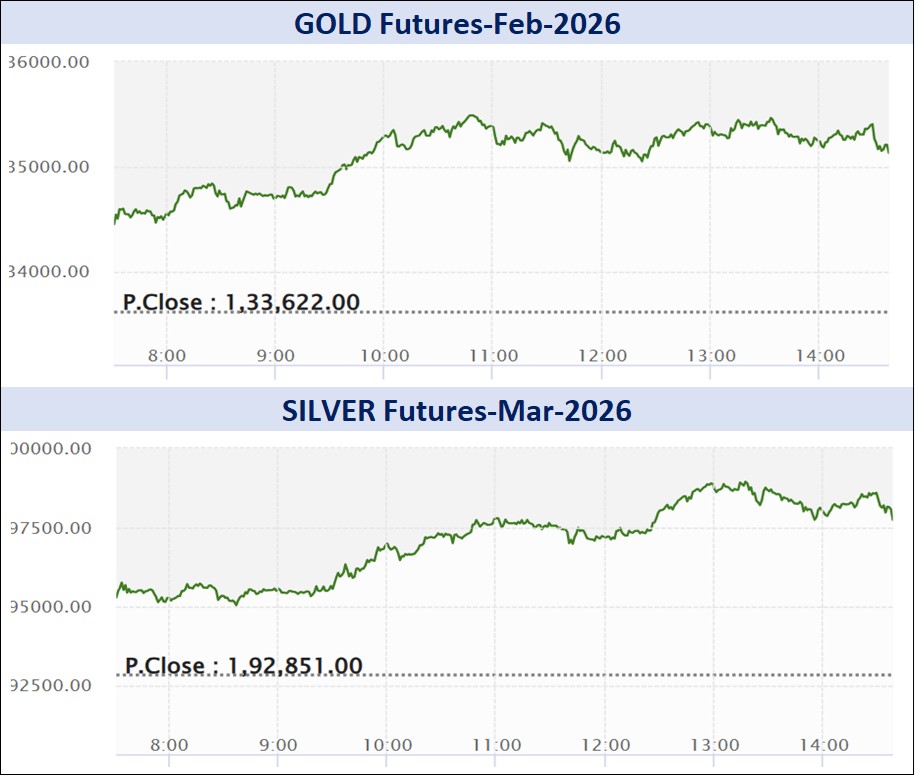Click the 92500.00 price label on silver axis
The image size is (915, 776).
point(50,686)
